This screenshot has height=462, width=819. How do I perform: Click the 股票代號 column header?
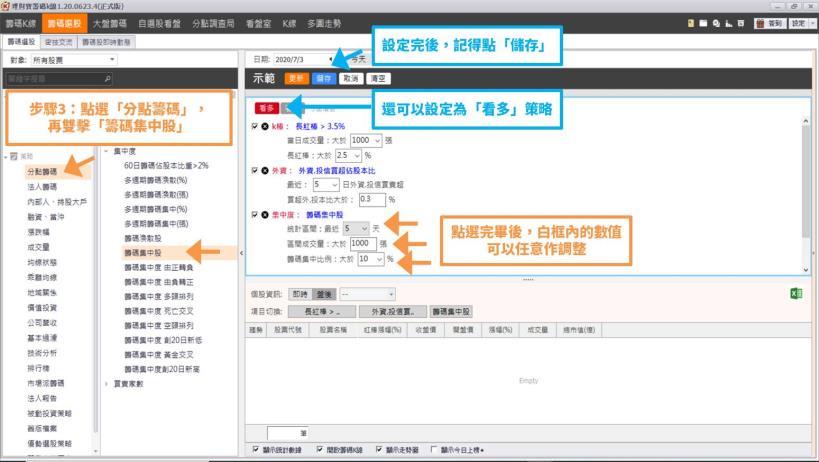click(x=288, y=330)
